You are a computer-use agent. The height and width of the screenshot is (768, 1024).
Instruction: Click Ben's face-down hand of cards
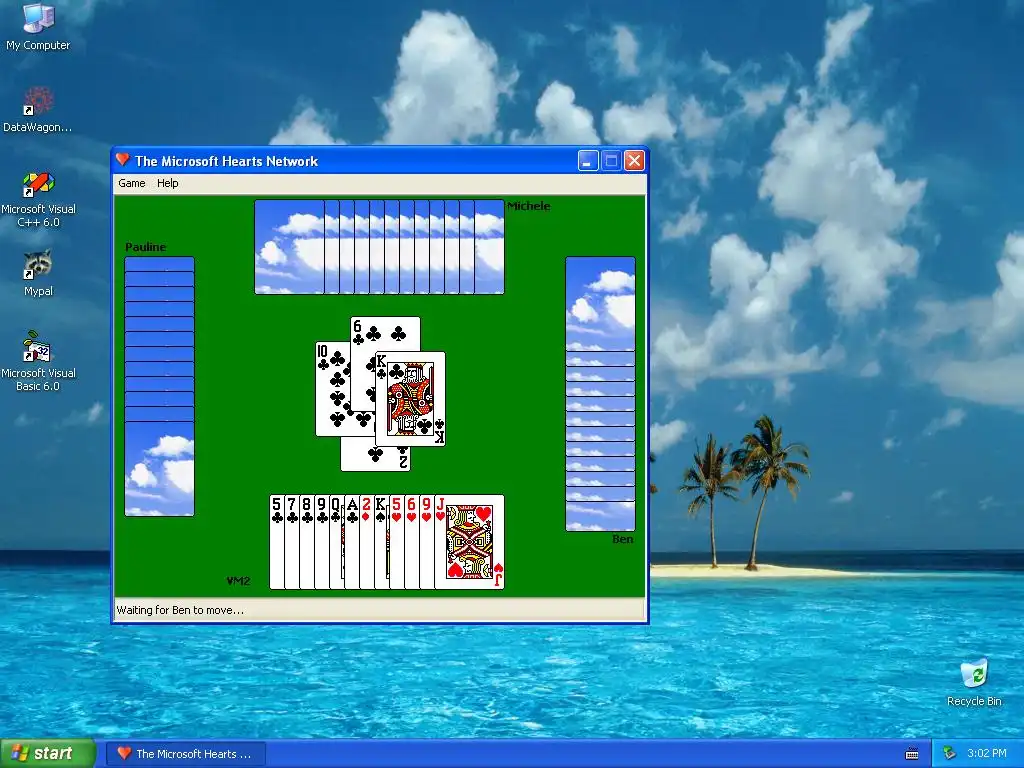click(x=600, y=394)
